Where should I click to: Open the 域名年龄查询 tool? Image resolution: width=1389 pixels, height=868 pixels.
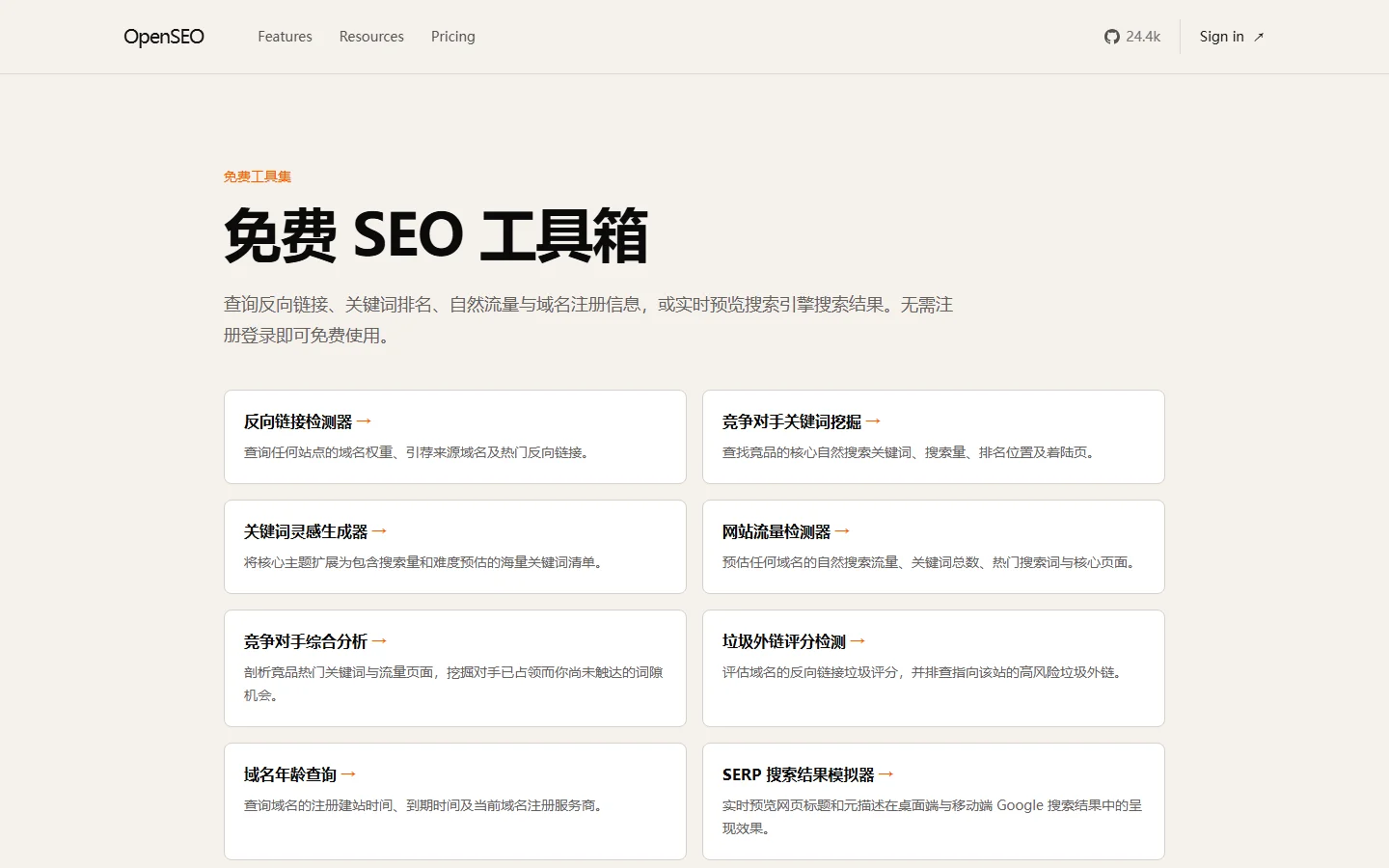[455, 801]
